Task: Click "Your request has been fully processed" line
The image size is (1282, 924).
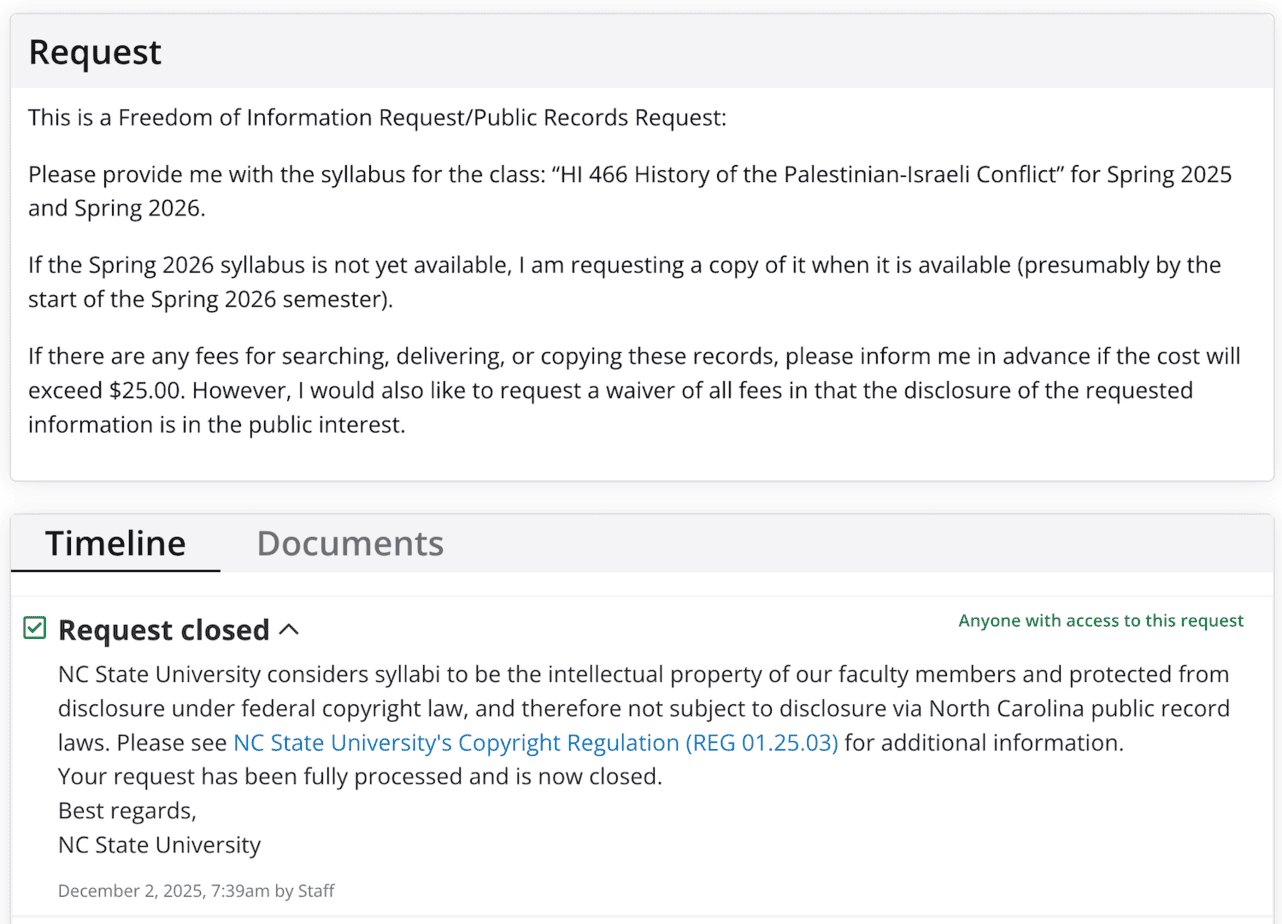Action: coord(360,777)
